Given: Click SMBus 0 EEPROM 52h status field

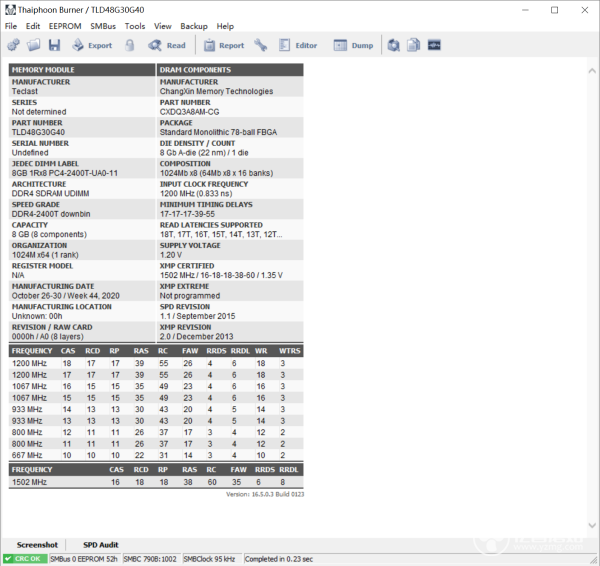Looking at the screenshot, I should (84, 559).
